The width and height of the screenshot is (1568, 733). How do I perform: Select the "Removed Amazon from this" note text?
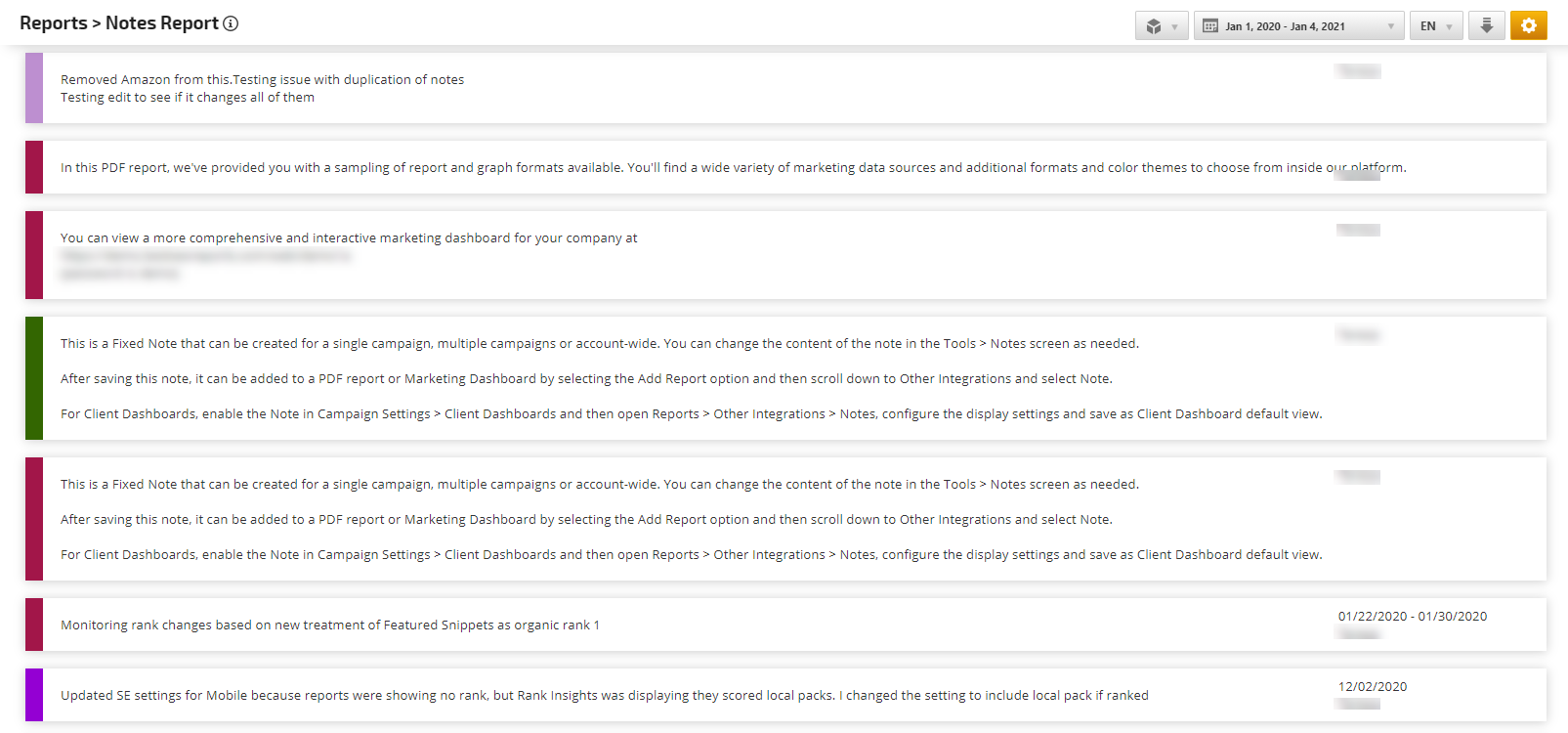262,80
